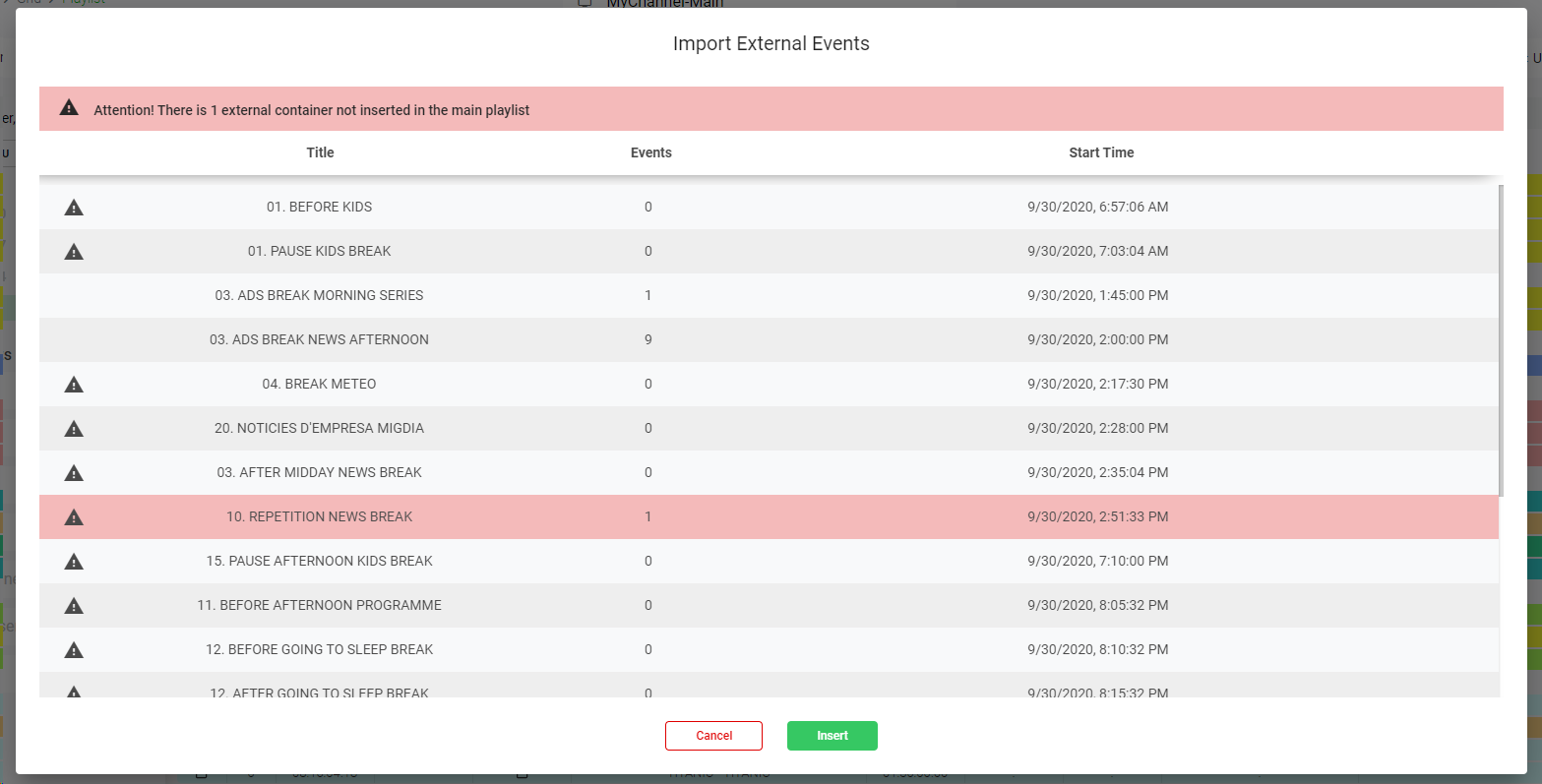The image size is (1542, 784).
Task: Click warning icon beside 01. PAUSE KIDS BREAK
Action: tap(74, 252)
